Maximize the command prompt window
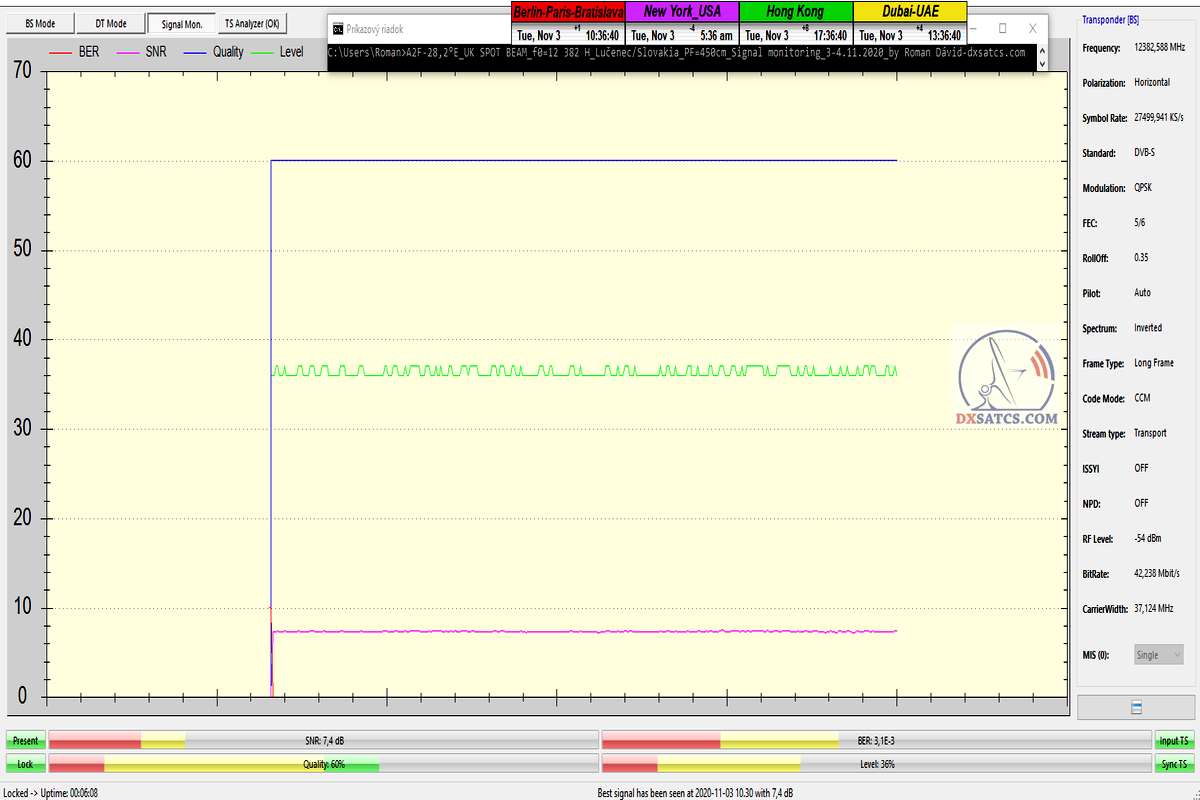The image size is (1200, 800). (1003, 29)
